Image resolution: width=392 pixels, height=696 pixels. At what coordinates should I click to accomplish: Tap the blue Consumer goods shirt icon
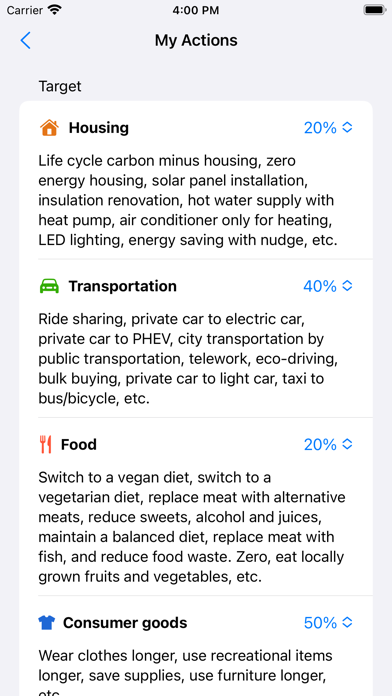[47, 623]
